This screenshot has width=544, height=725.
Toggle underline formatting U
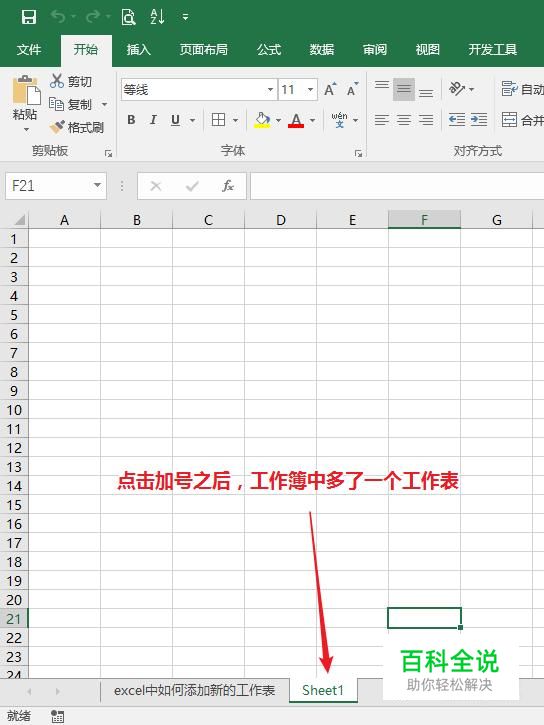[x=175, y=120]
